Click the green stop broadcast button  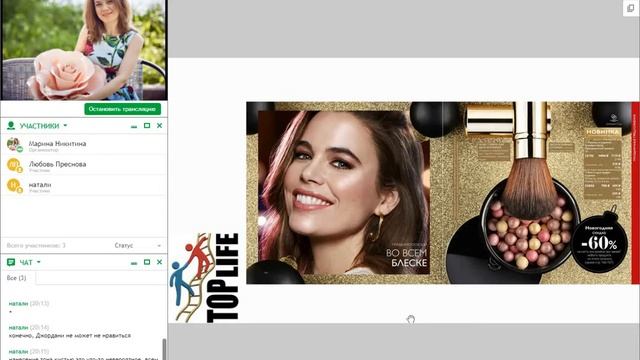[122, 109]
